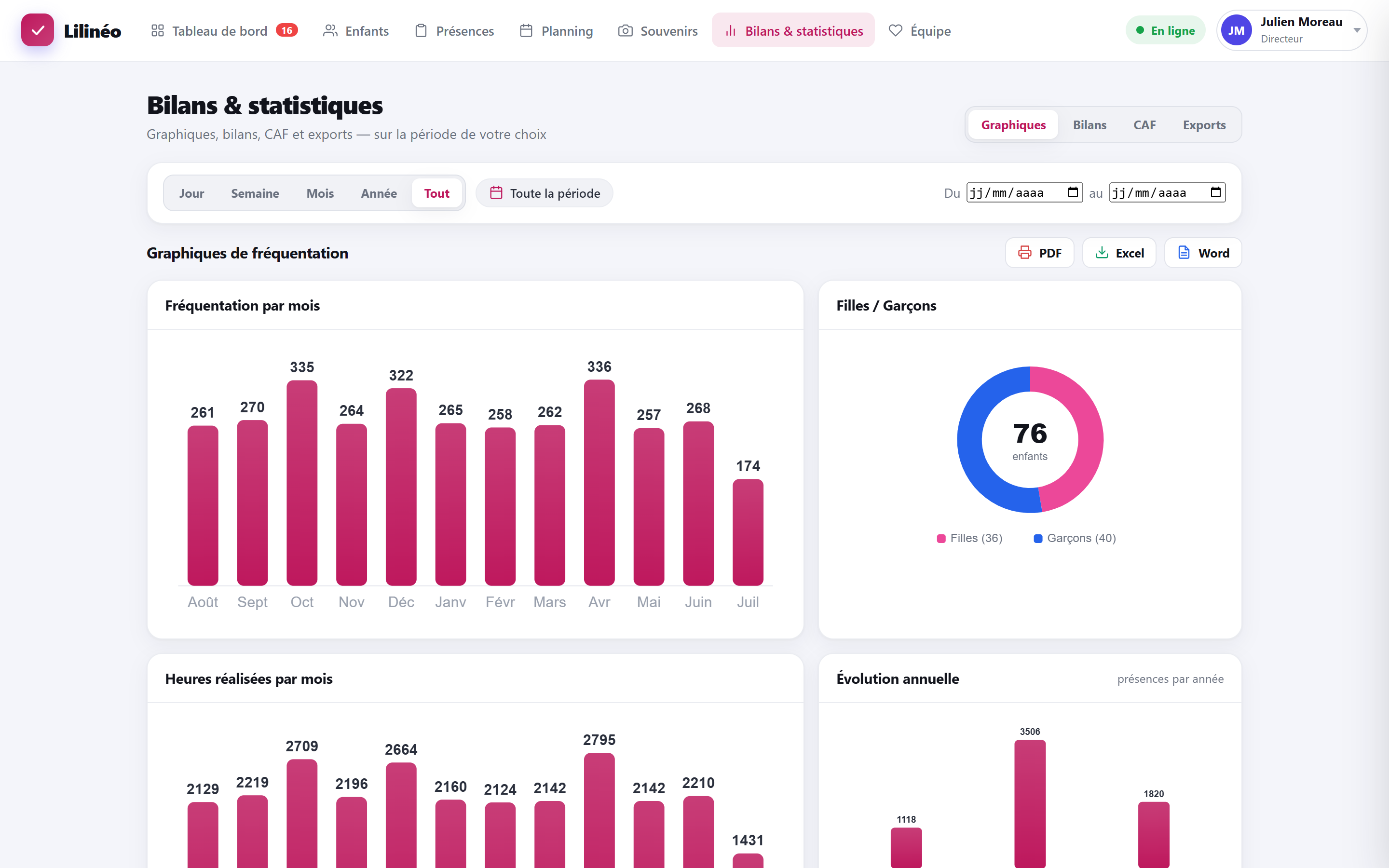The height and width of the screenshot is (868, 1389).
Task: Click the Word document icon
Action: point(1184,253)
